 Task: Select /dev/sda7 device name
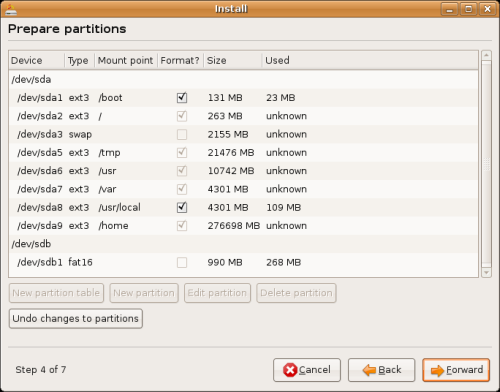pyautogui.click(x=40, y=189)
